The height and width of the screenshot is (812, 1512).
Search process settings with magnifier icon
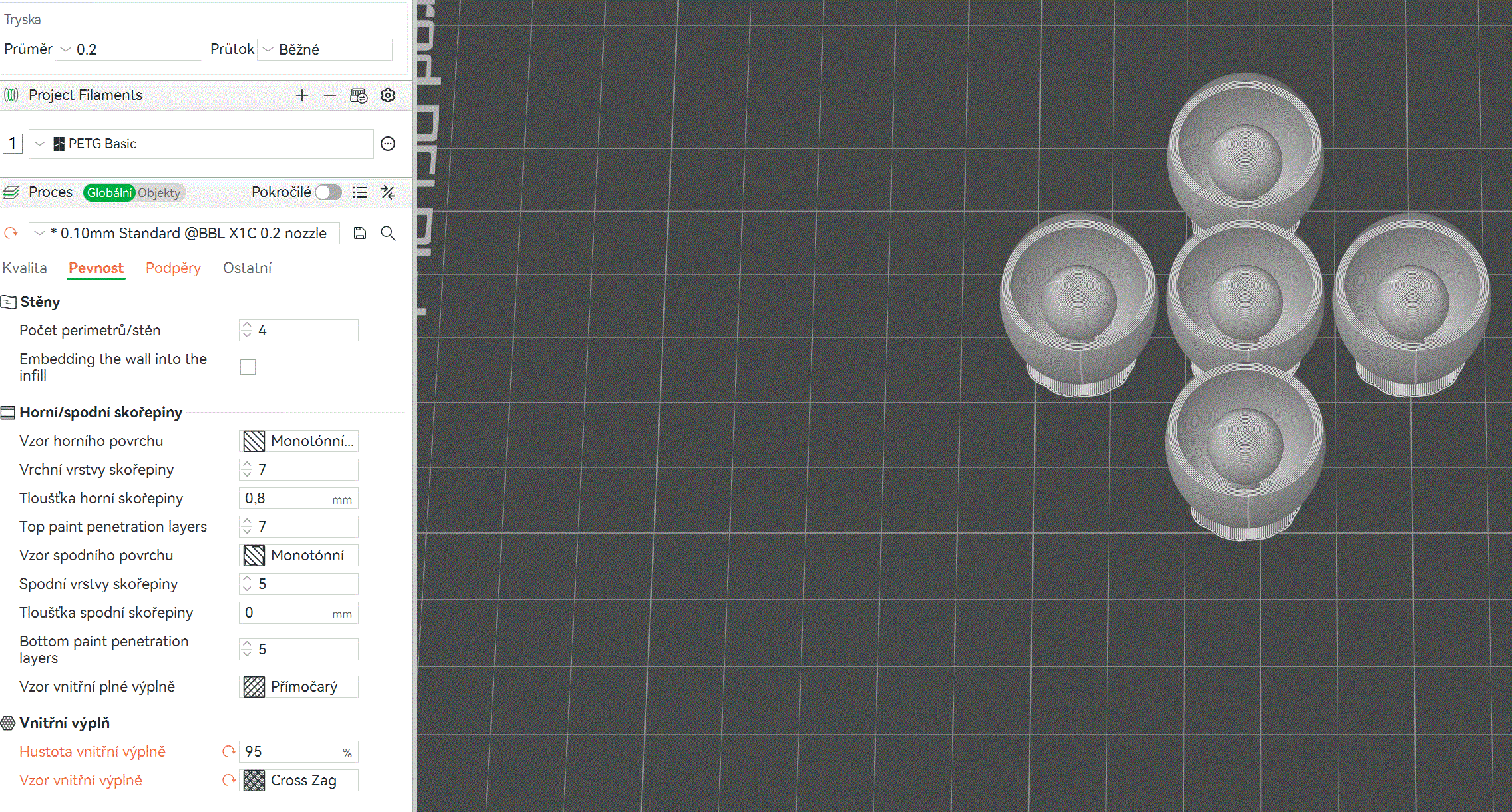[388, 233]
